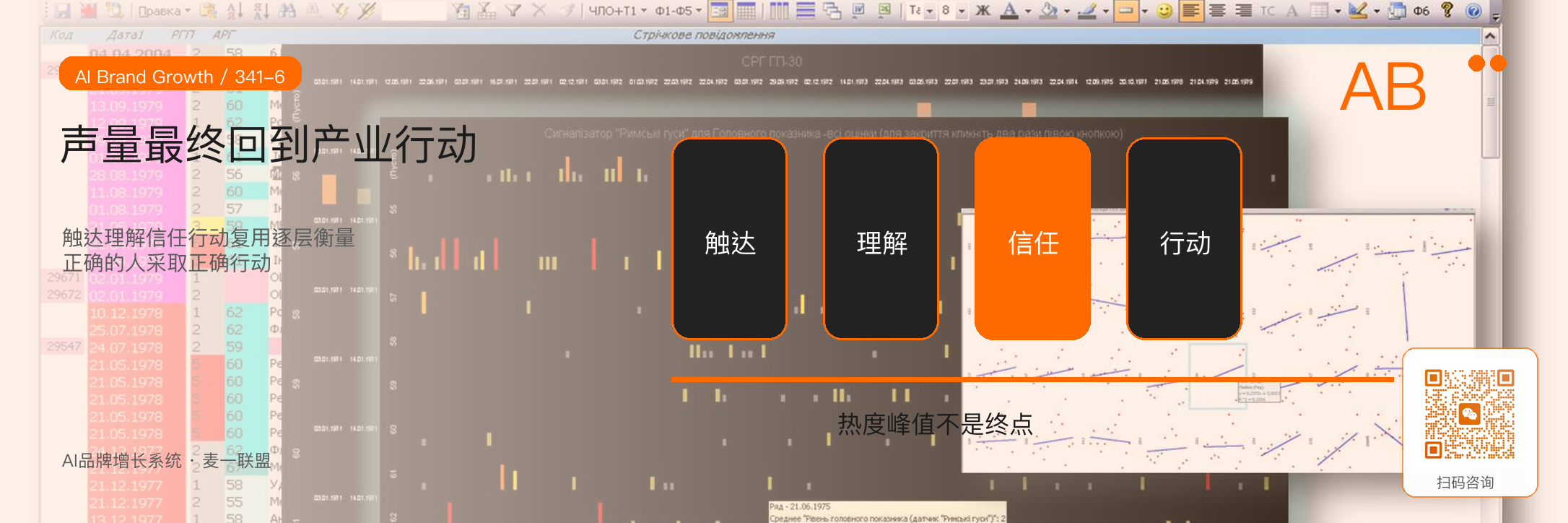Click the line color brush icon

tap(1086, 11)
